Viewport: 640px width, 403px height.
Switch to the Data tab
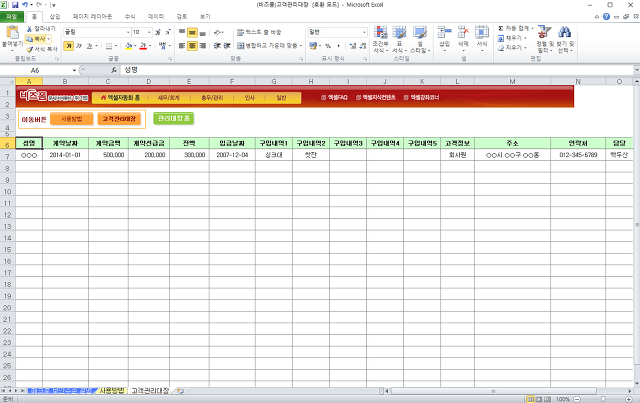(x=156, y=17)
